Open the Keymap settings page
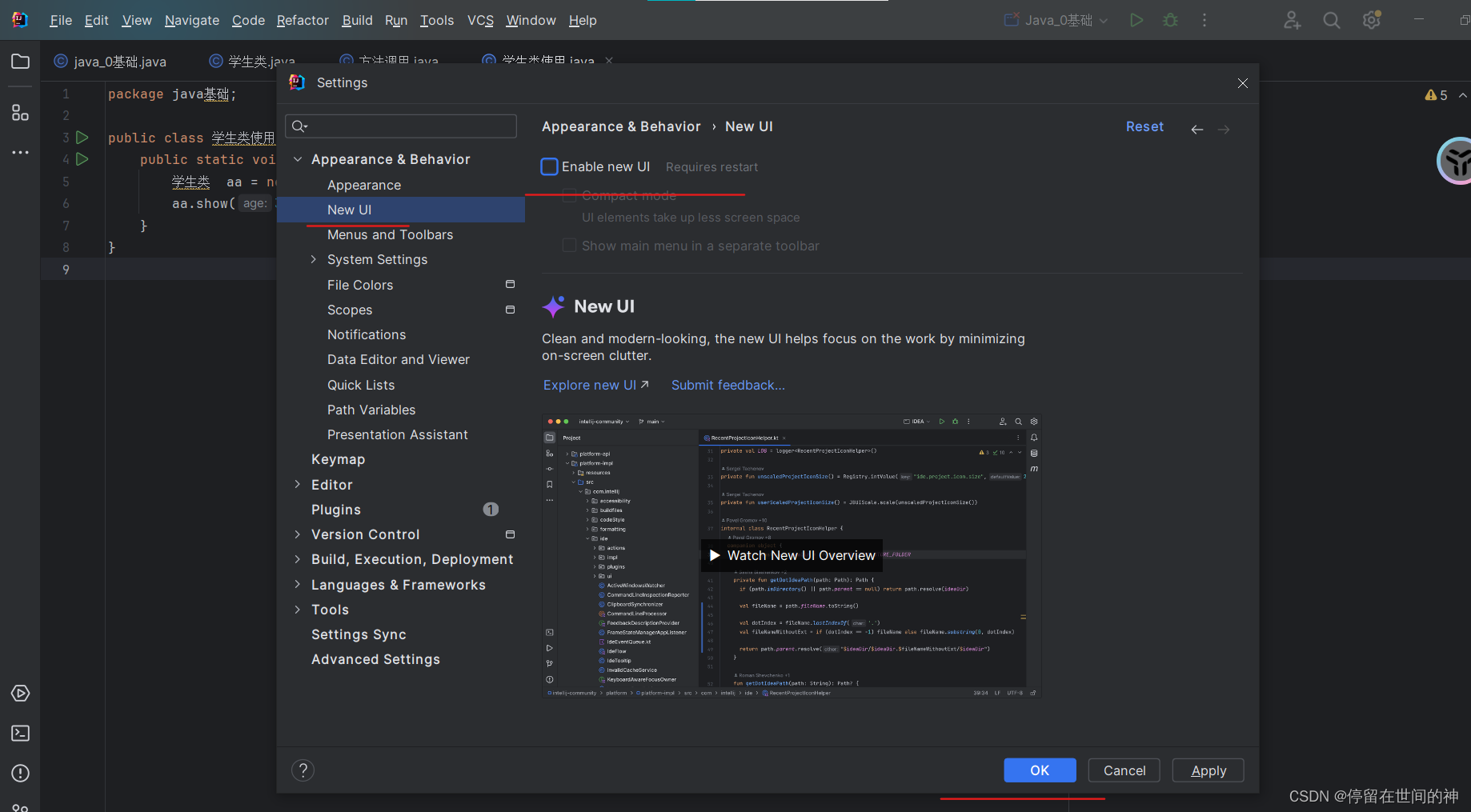 [x=339, y=459]
